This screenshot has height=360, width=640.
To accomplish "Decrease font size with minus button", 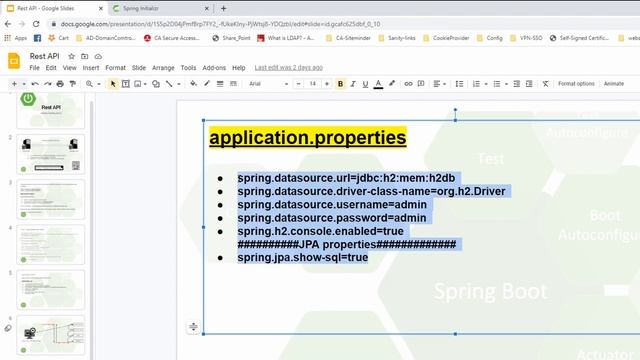I will [298, 84].
